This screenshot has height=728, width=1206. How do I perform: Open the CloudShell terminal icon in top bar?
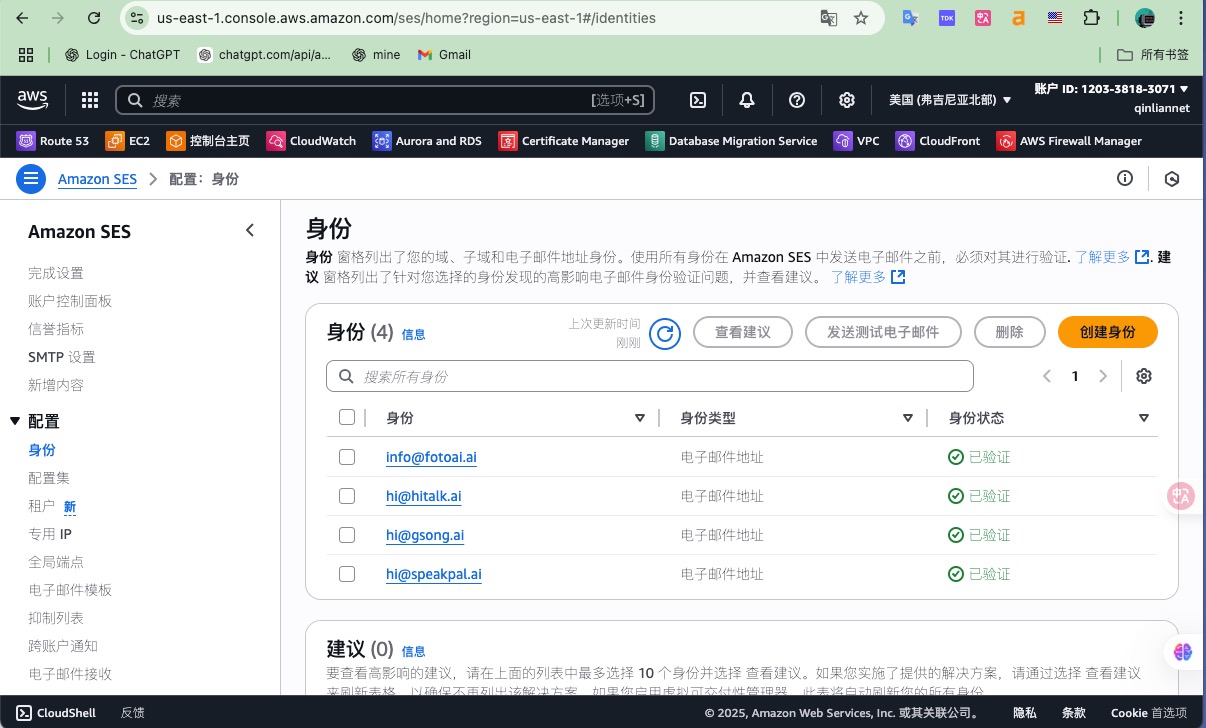(699, 100)
